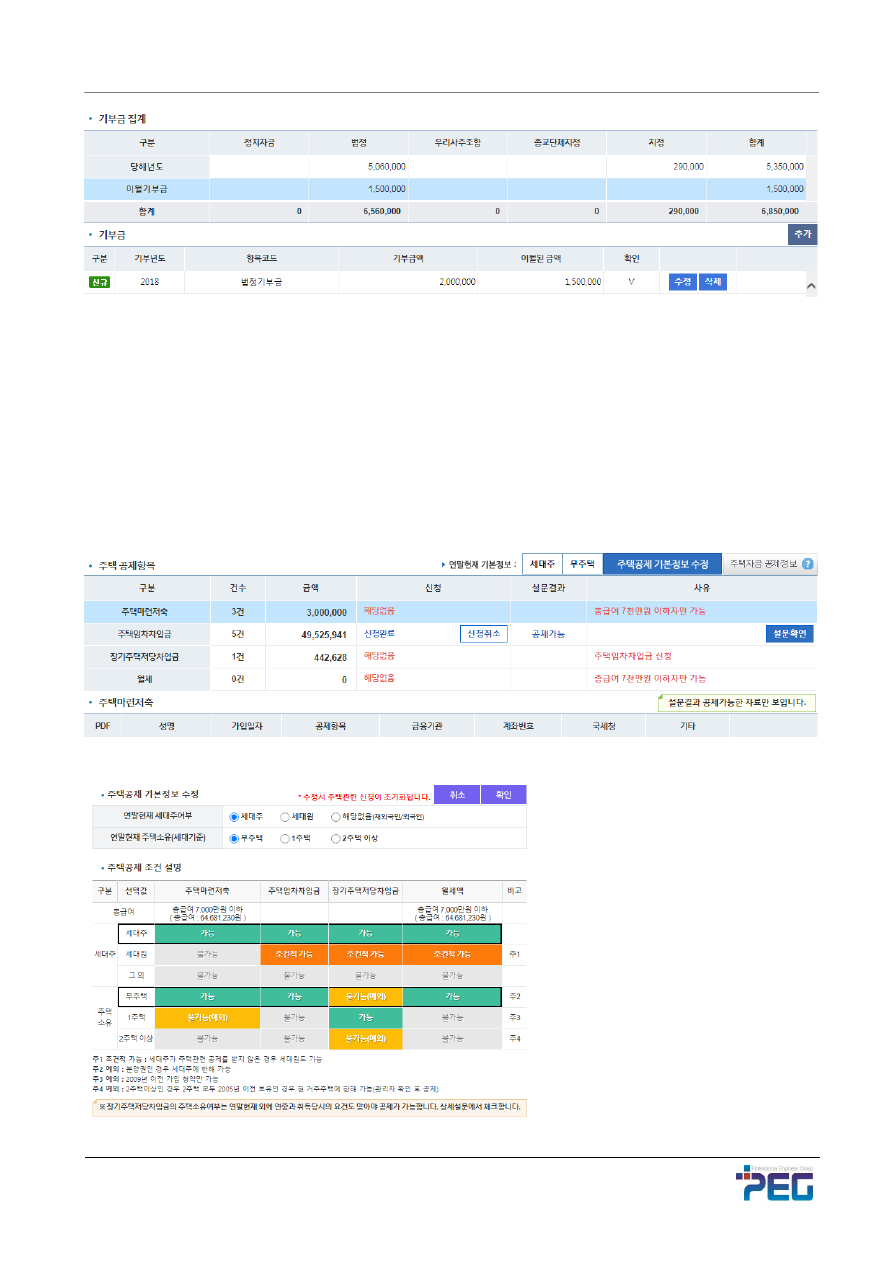The image size is (893, 1263).
Task: Click the 추가 button to add donation
Action: (x=803, y=234)
